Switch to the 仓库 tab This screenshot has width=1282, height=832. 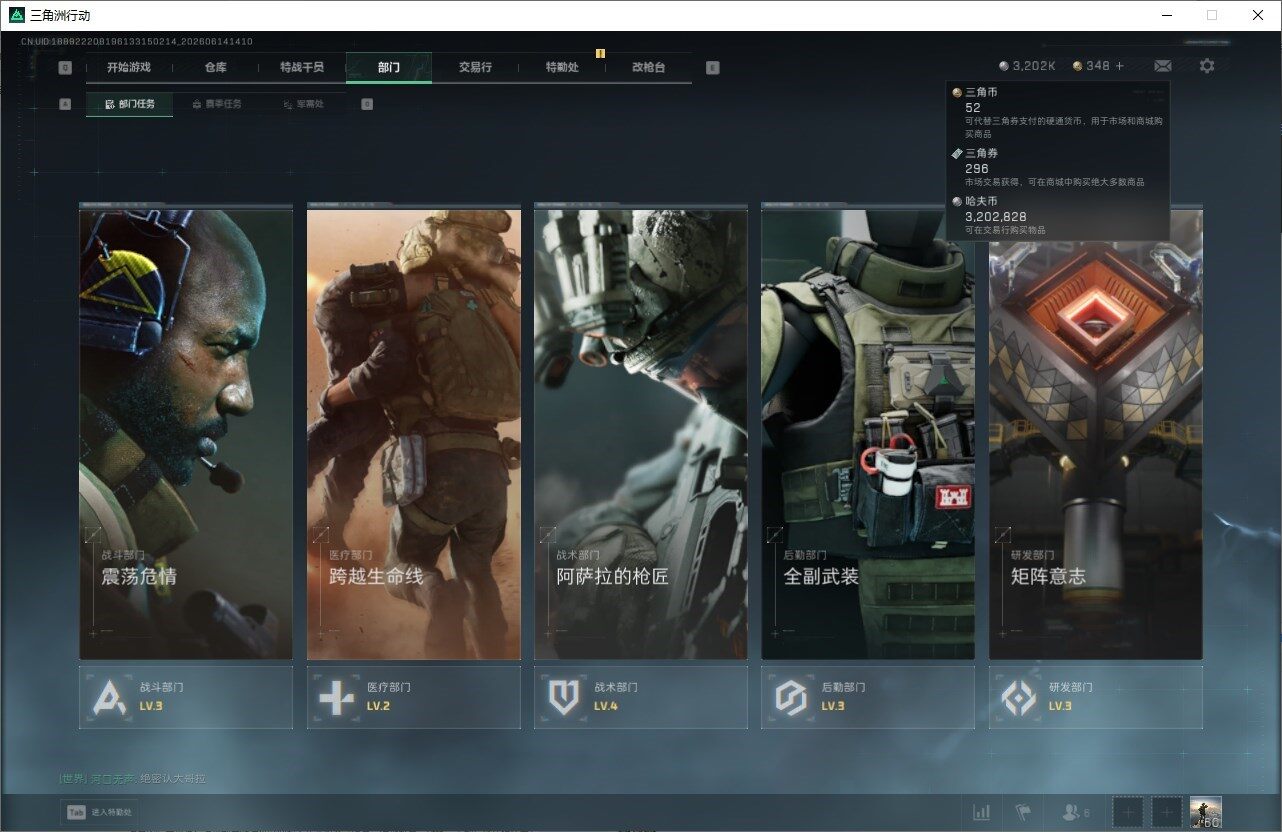(216, 67)
